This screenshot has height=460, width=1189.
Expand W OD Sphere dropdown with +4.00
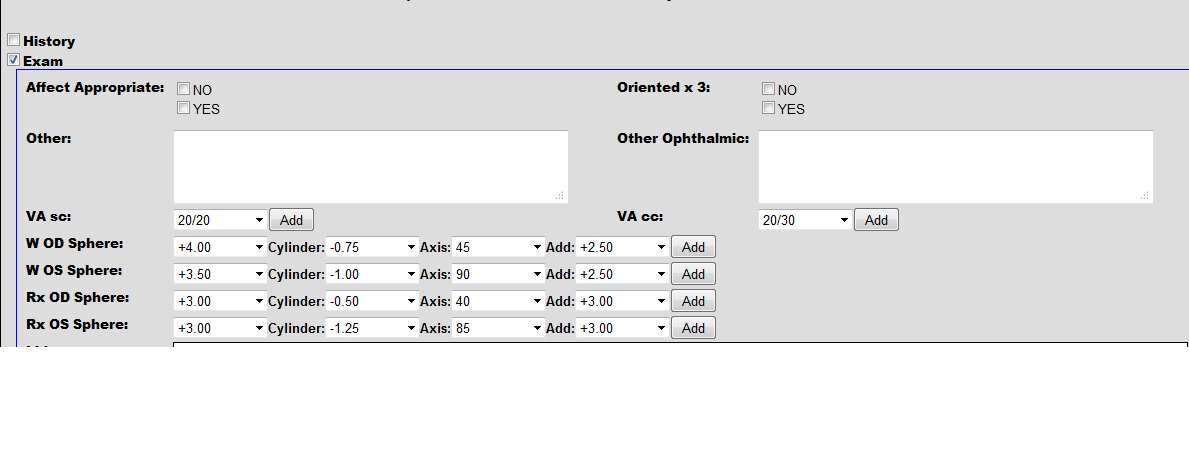[x=220, y=247]
